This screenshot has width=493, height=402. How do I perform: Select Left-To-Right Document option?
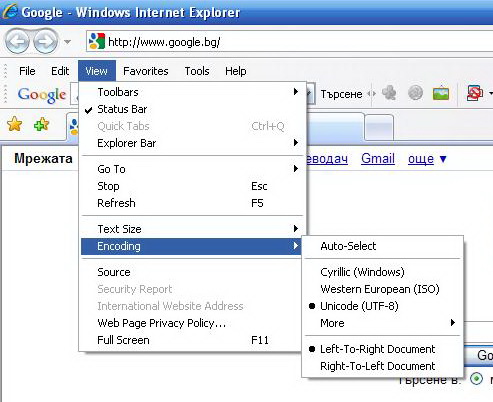pyautogui.click(x=383, y=349)
